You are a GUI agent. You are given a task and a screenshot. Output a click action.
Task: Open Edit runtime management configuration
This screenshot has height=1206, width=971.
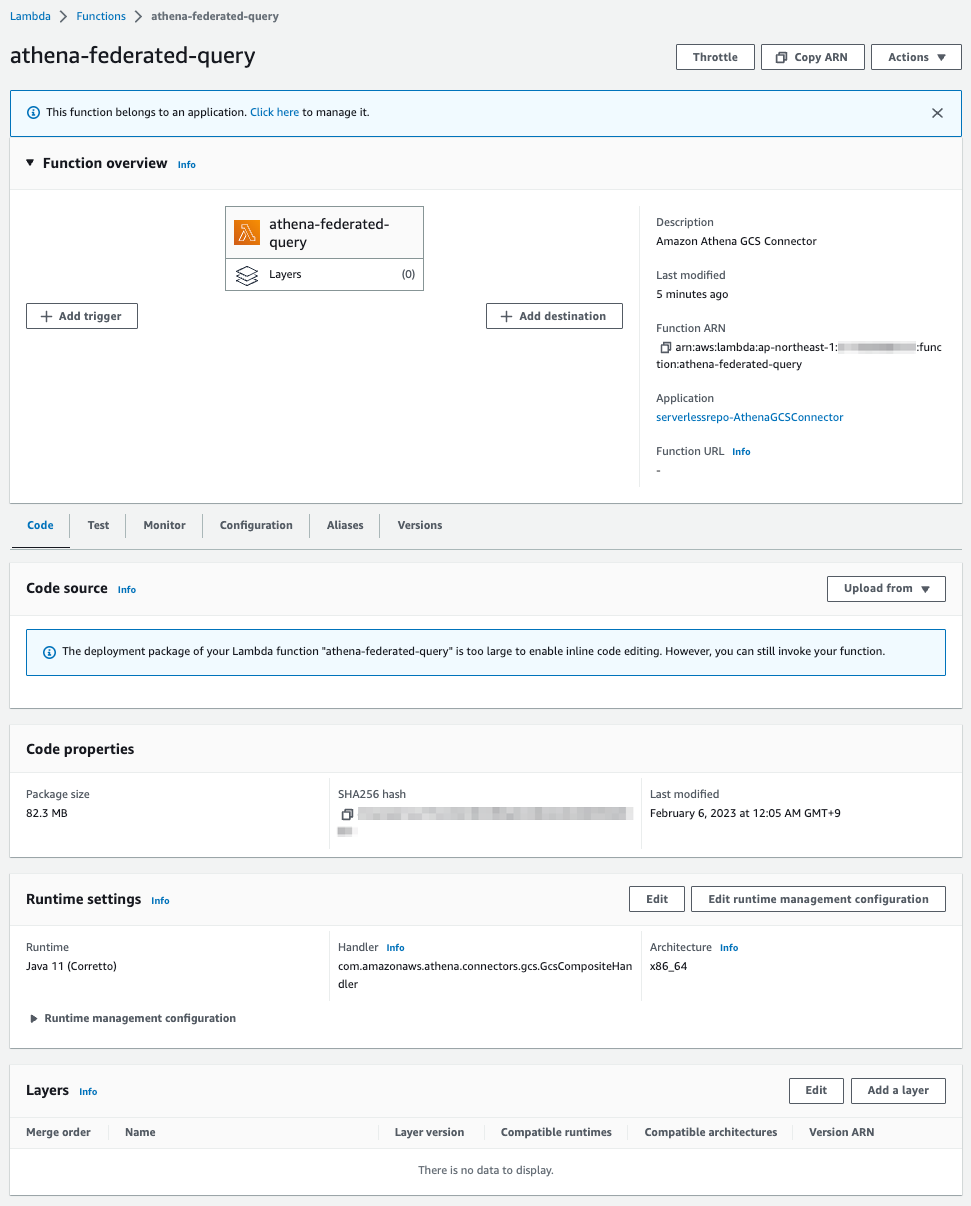[x=818, y=899]
